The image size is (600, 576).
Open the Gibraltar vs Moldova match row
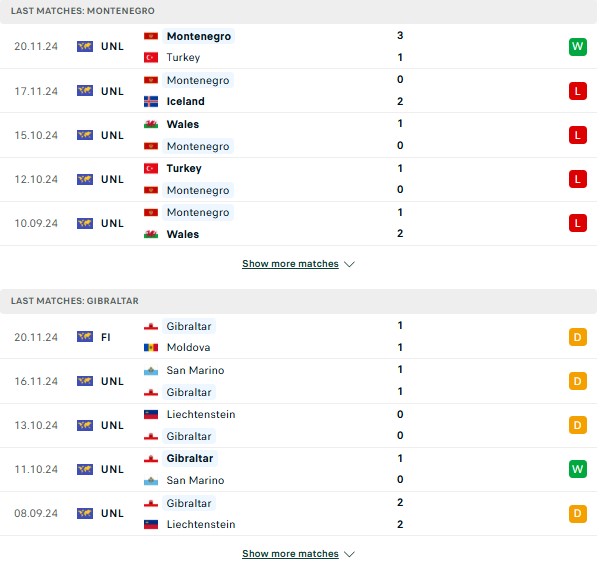point(298,337)
